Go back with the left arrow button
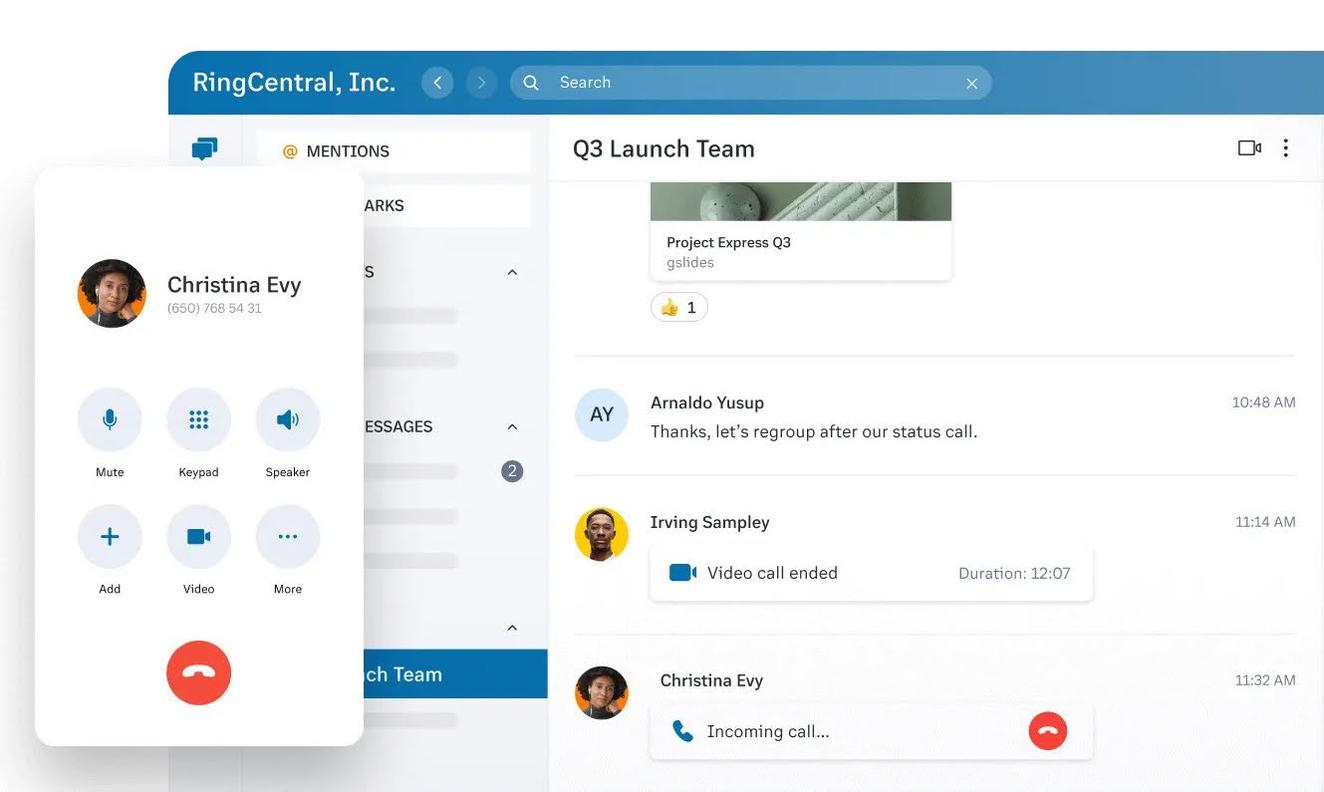Viewport: 1324px width, 792px height. pos(437,82)
